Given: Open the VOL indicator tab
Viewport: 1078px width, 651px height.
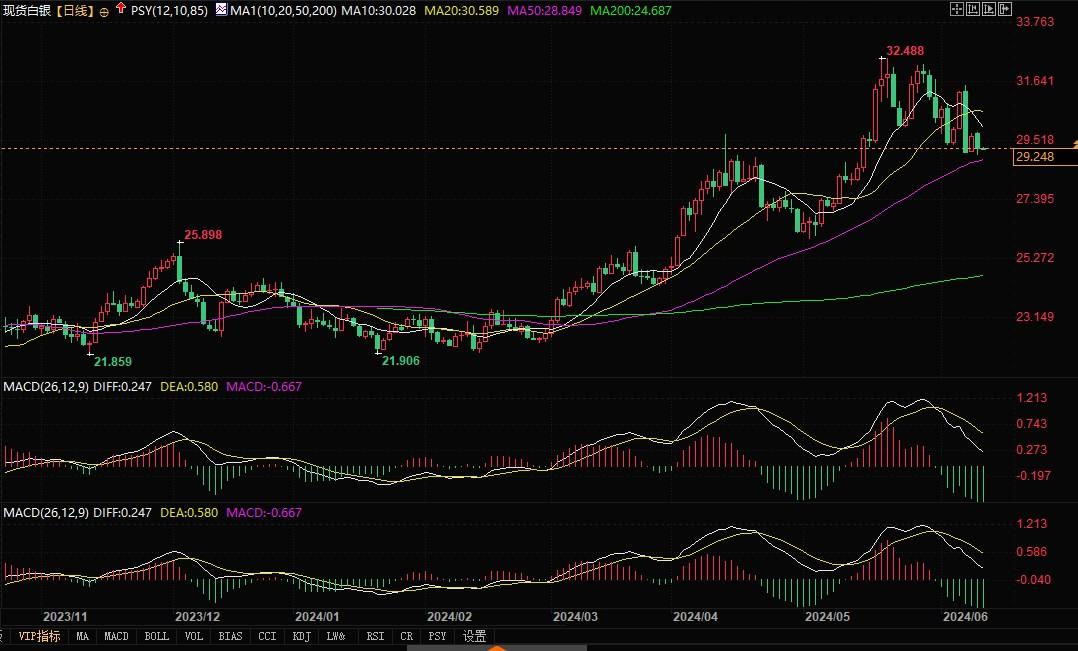Looking at the screenshot, I should pos(194,637).
